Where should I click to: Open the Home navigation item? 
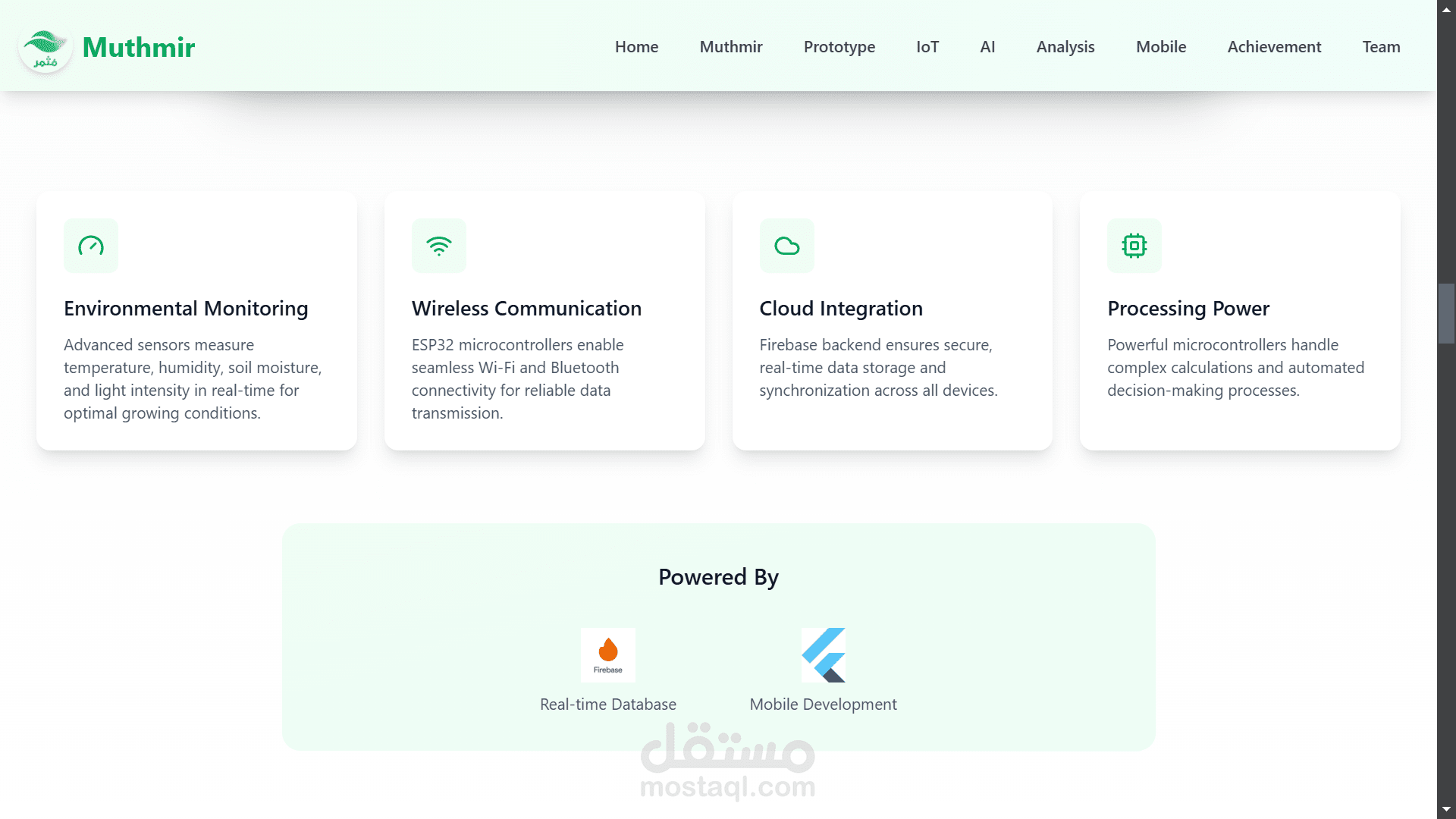pos(636,47)
